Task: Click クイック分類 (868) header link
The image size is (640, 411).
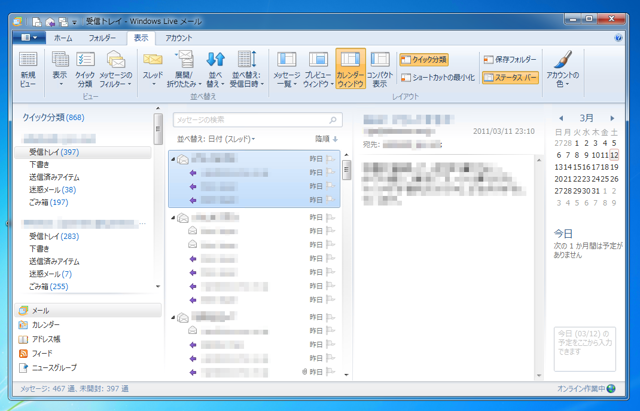Action: coord(53,118)
